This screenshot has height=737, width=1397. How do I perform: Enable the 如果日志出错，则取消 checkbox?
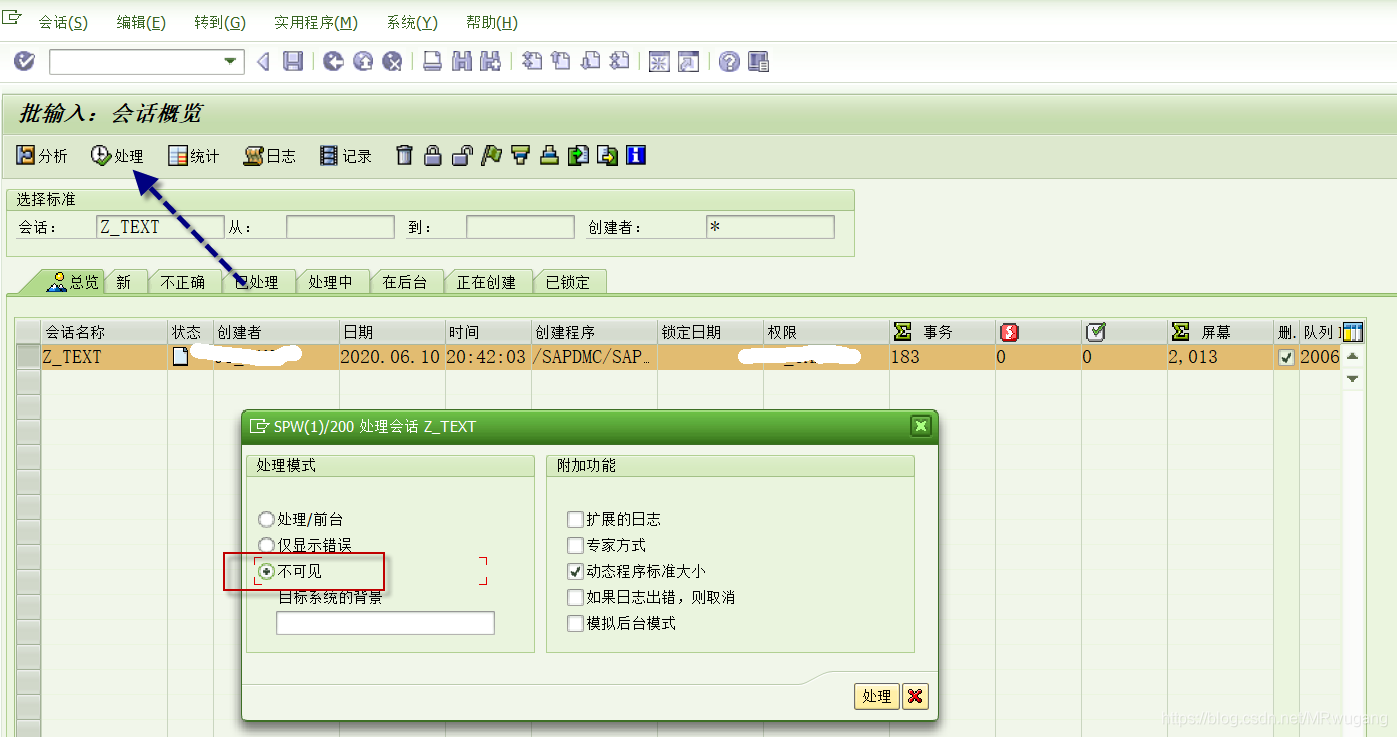575,597
